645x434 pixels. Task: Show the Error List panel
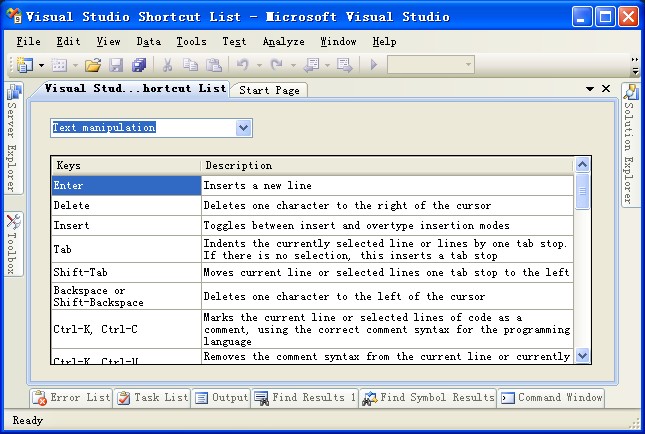point(71,397)
